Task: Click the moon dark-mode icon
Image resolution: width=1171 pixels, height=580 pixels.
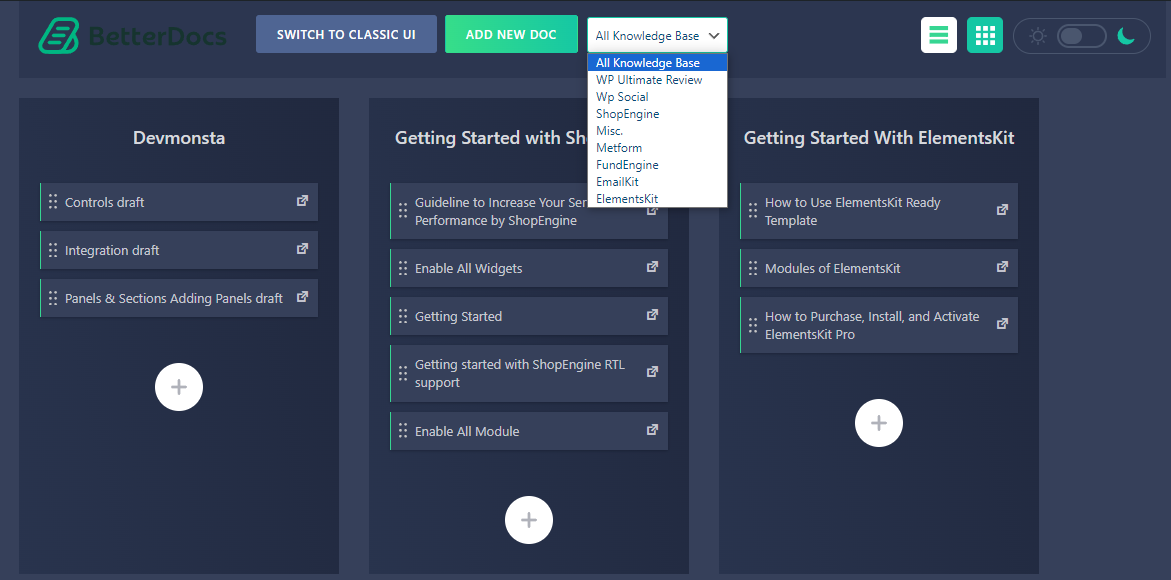Action: tap(1126, 35)
